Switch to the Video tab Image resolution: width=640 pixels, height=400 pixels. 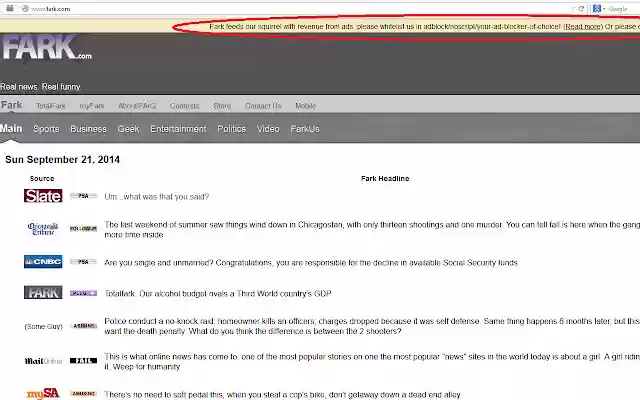point(268,129)
